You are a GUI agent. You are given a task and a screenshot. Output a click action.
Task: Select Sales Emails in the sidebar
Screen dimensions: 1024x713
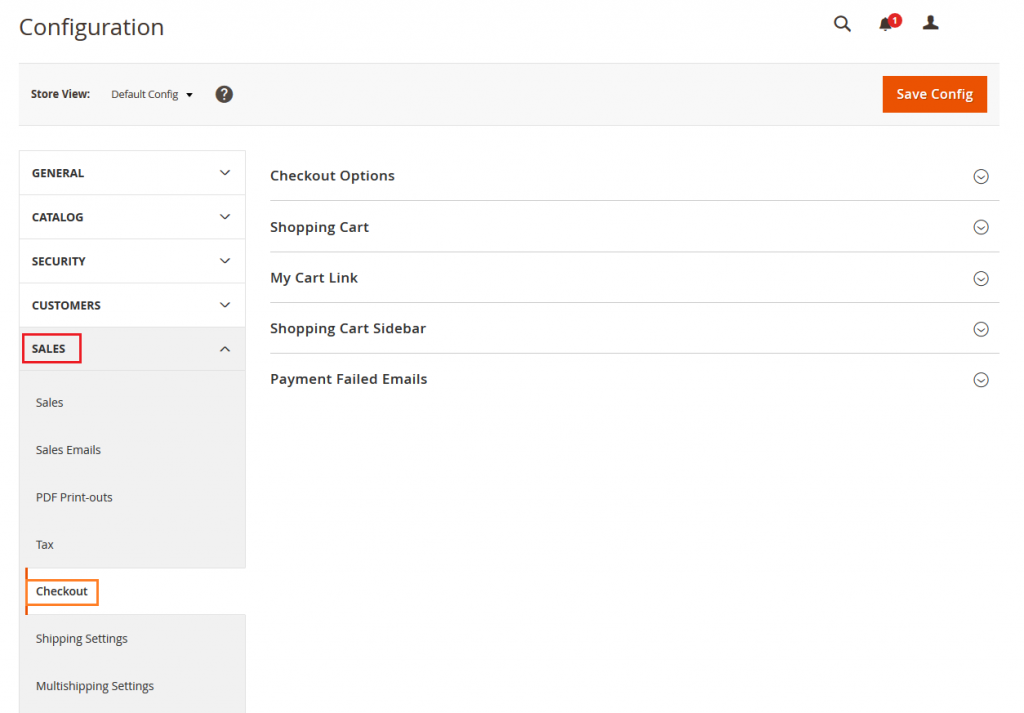click(x=68, y=449)
